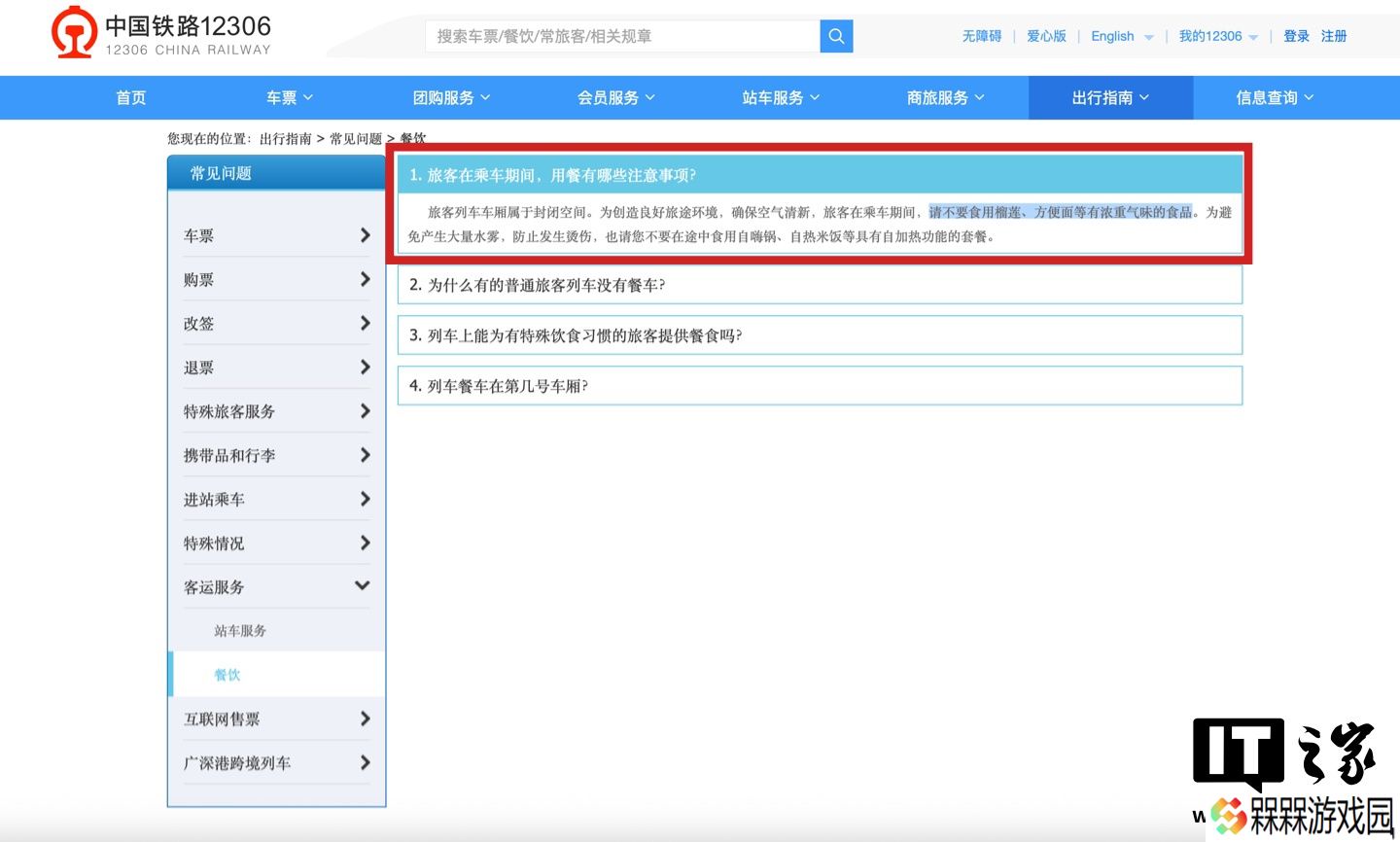This screenshot has height=842, width=1400.
Task: Open the 商旅服务 navigation menu
Action: 946,98
